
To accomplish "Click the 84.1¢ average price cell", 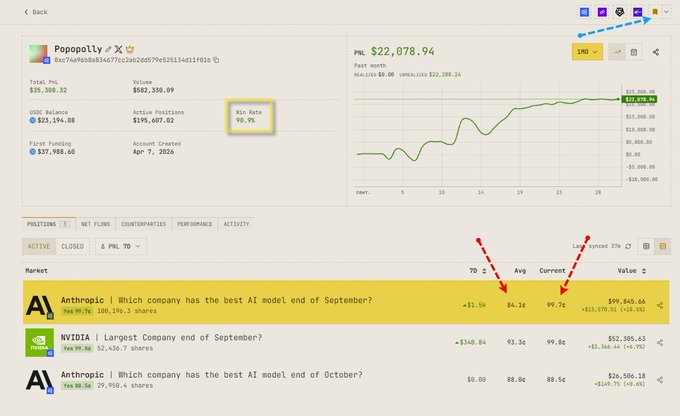I will pyautogui.click(x=516, y=305).
